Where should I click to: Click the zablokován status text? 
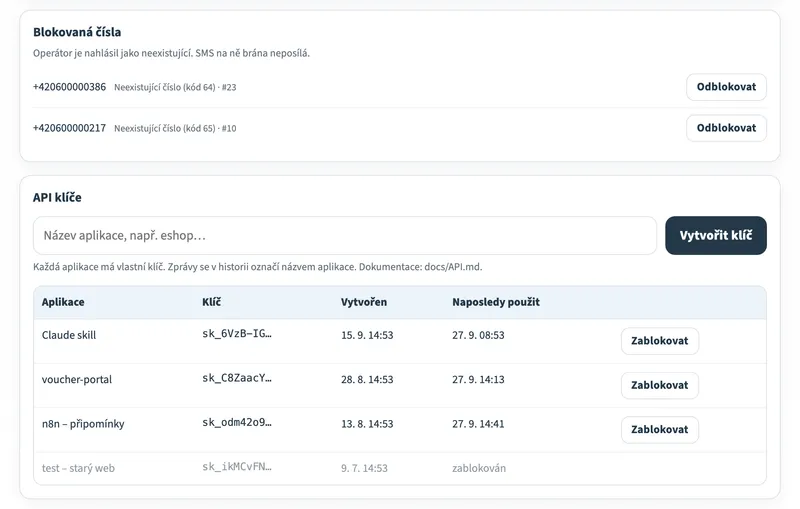pos(479,468)
